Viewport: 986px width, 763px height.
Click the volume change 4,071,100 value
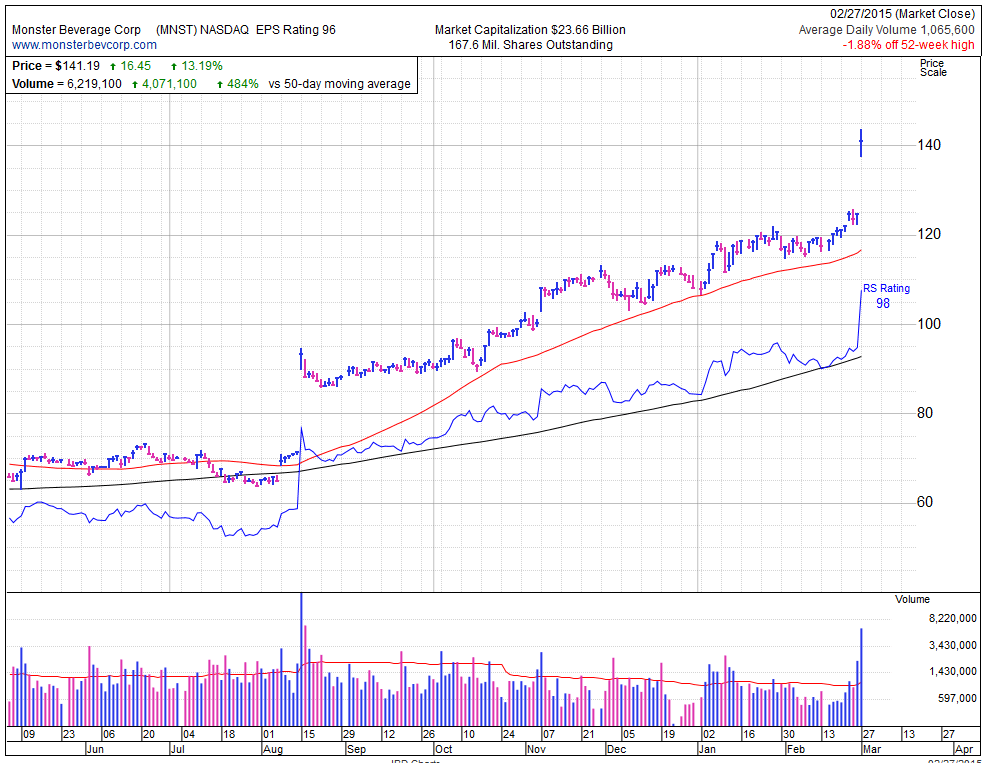coord(169,84)
